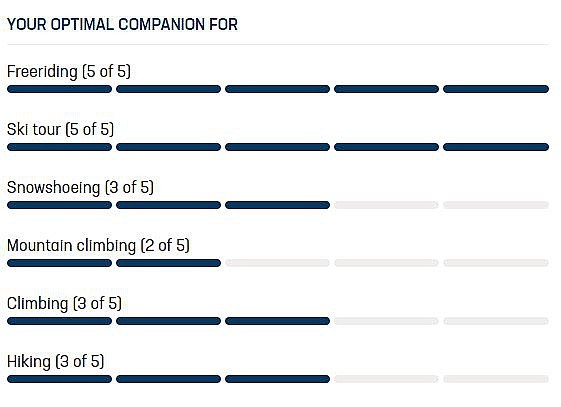This screenshot has height=407, width=561.
Task: Click the fifth empty Hiking rating segment
Action: [496, 379]
